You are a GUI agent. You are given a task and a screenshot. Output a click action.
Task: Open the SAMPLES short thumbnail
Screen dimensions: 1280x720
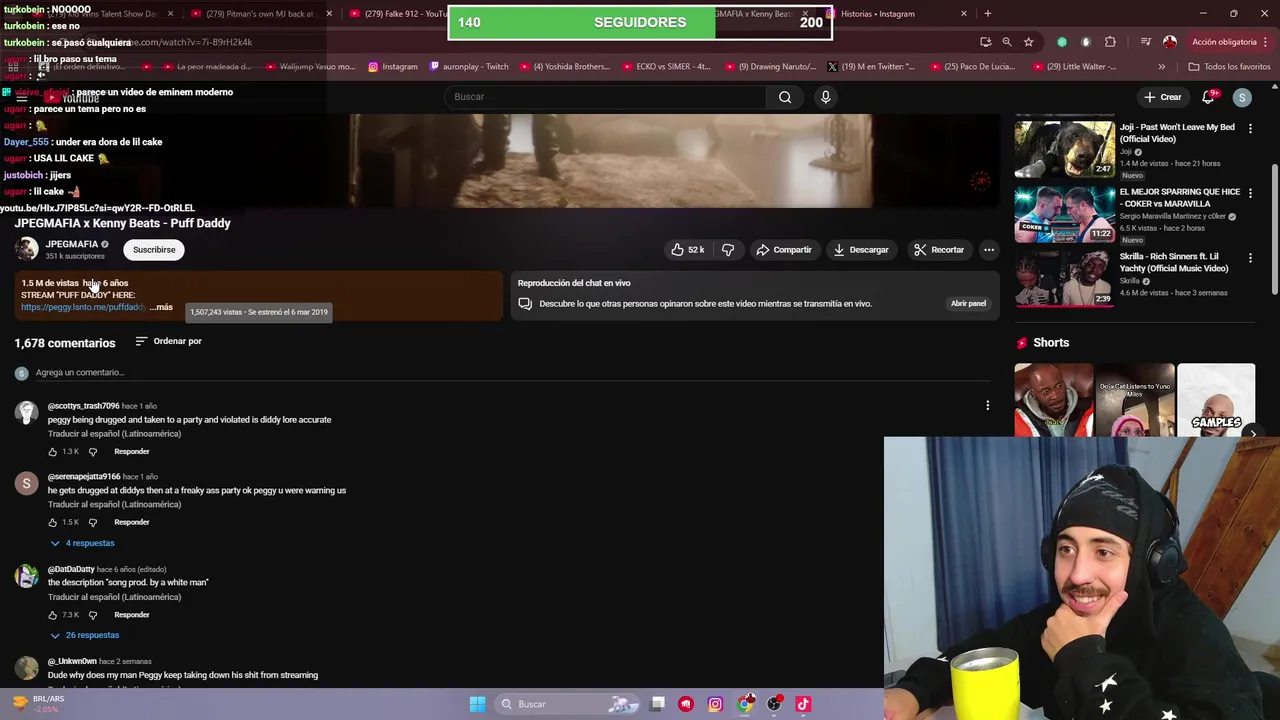(1216, 400)
